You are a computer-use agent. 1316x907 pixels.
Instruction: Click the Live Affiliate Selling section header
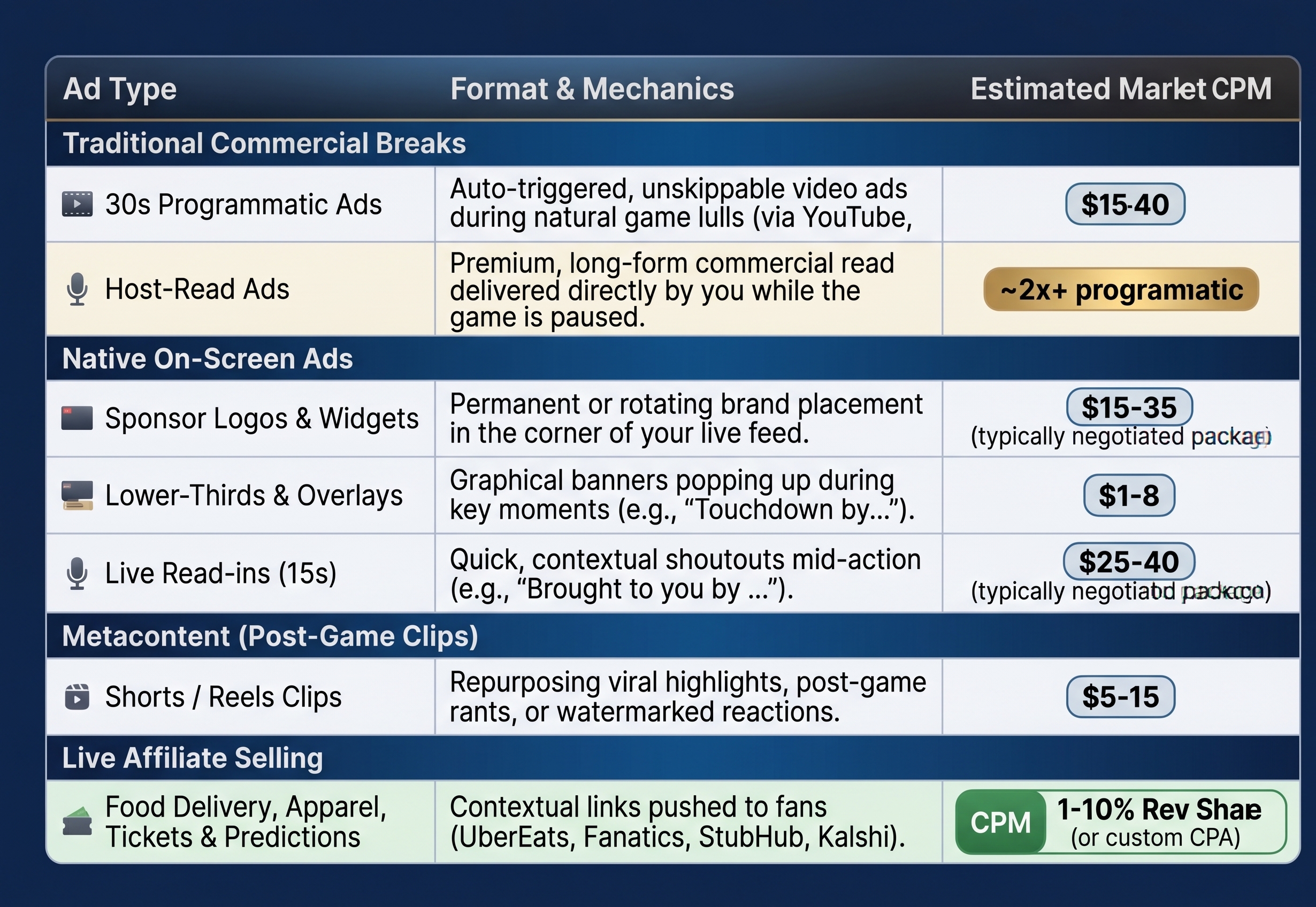tap(673, 758)
